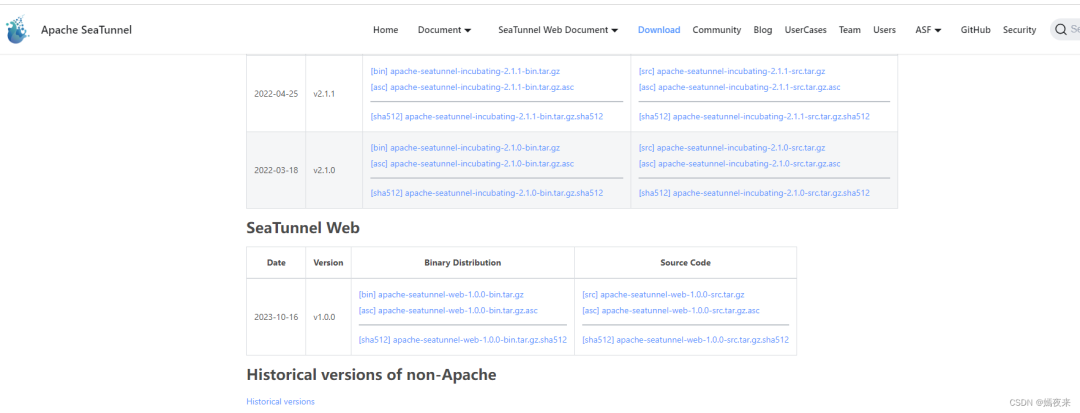
Task: Select the Blog menu item
Action: [x=762, y=30]
